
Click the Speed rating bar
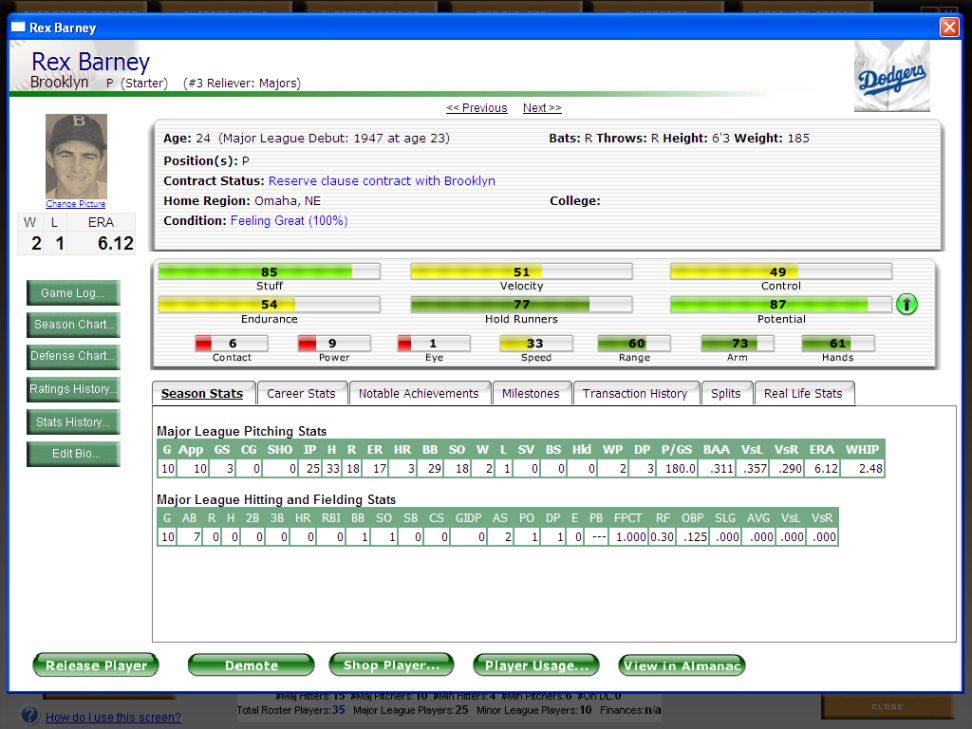536,343
